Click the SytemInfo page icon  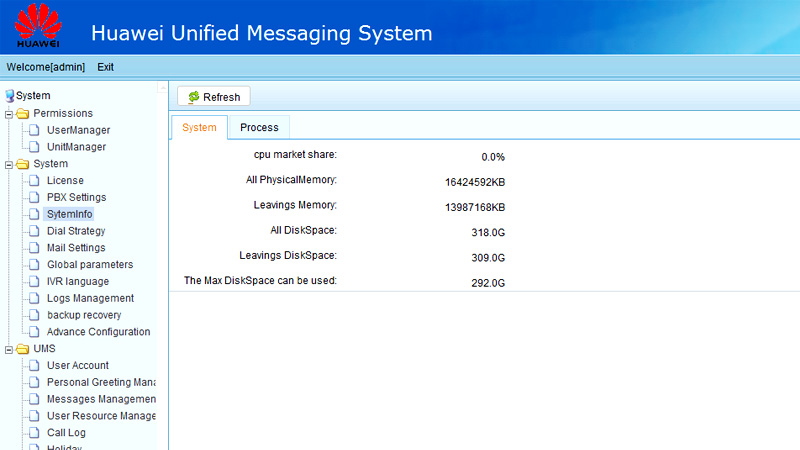pyautogui.click(x=34, y=214)
